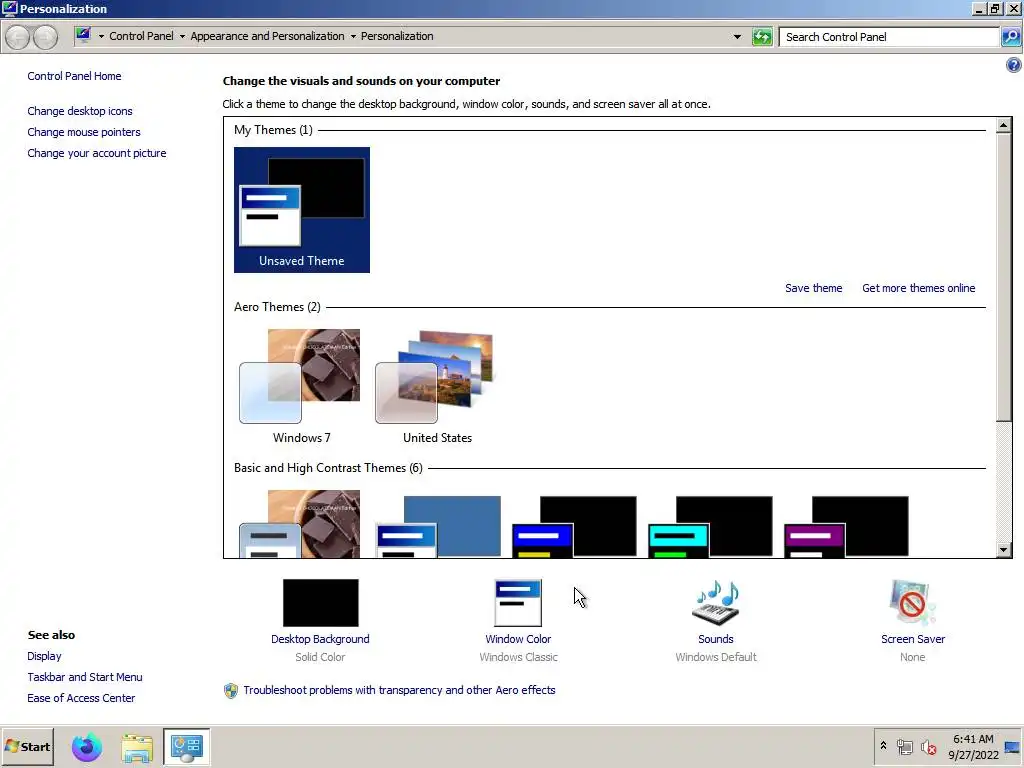The image size is (1024, 768).
Task: Open the Sounds icon
Action: (x=716, y=603)
